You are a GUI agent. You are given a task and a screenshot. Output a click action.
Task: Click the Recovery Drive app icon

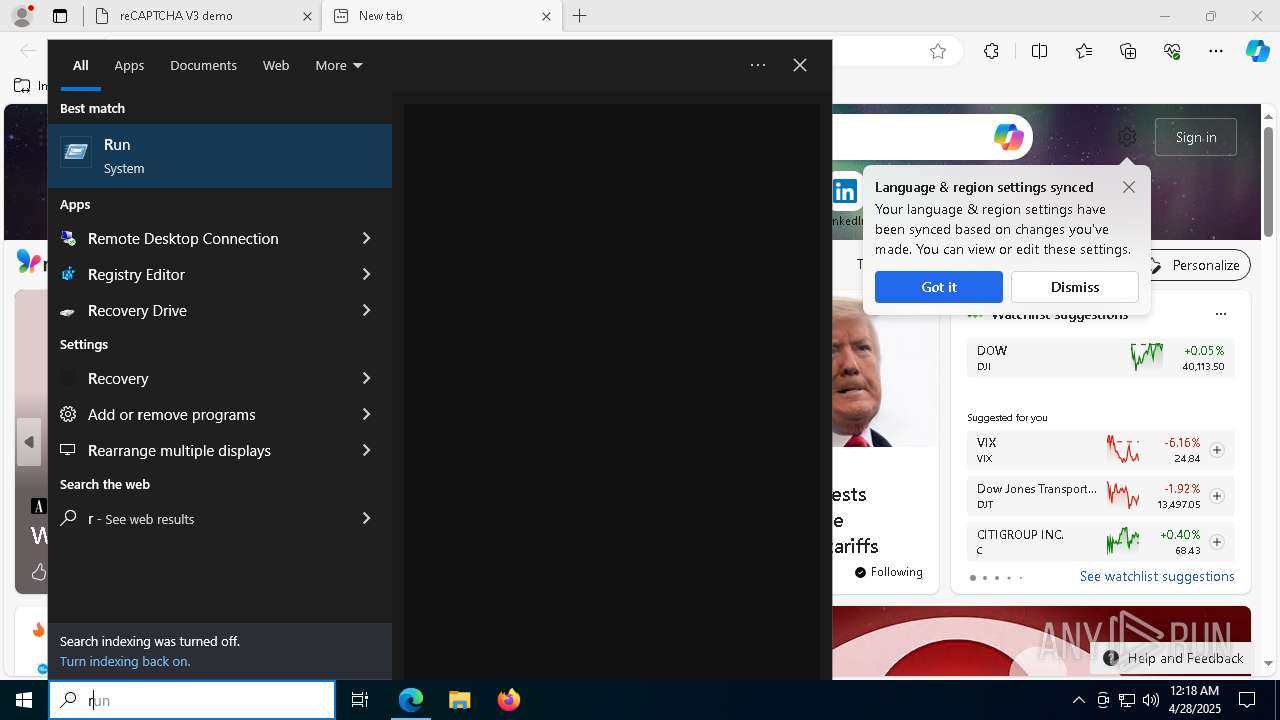coord(68,311)
